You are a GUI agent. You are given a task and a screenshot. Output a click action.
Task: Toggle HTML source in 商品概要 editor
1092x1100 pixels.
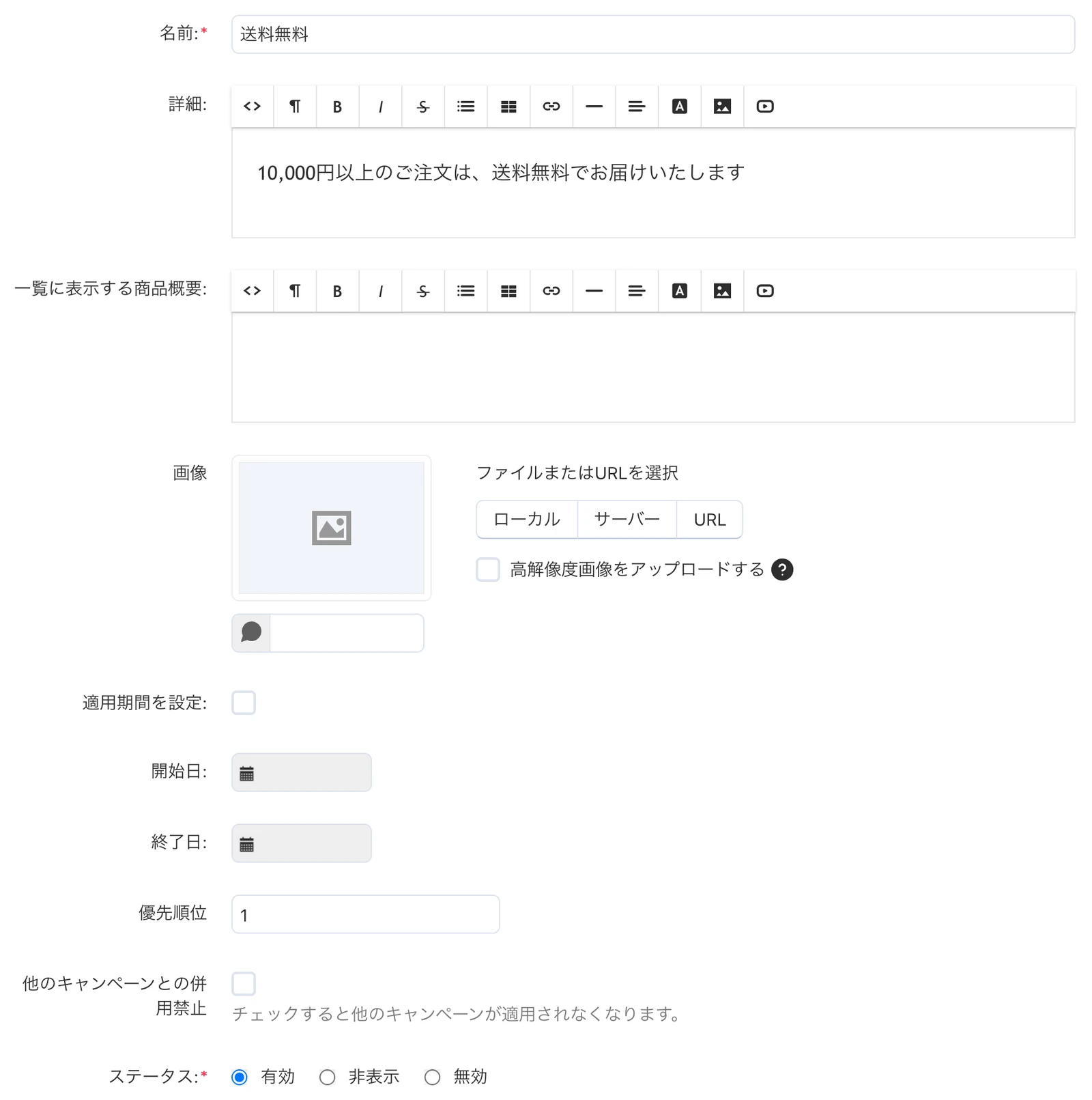coord(253,291)
